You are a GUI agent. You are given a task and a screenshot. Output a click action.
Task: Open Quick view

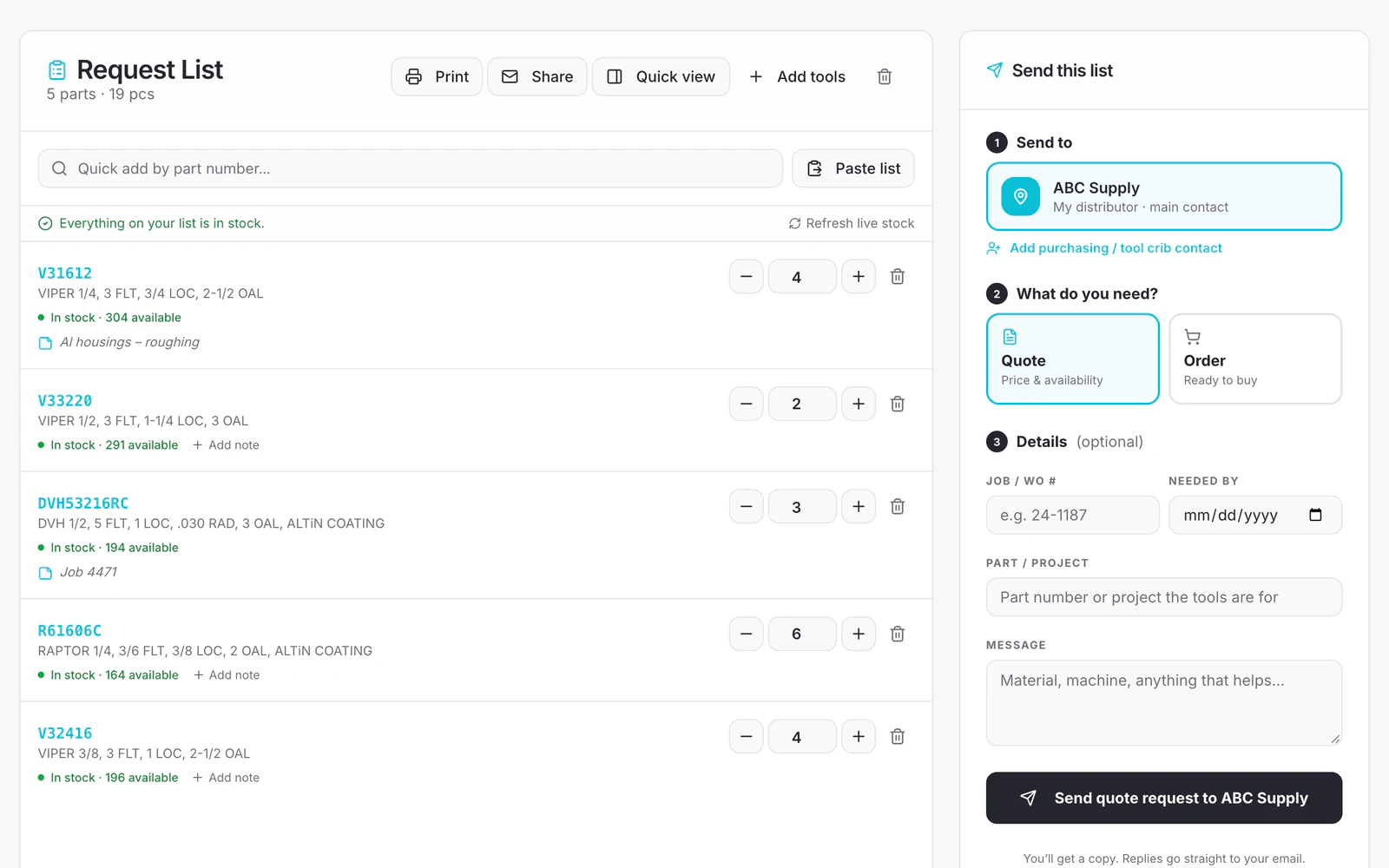tap(661, 76)
